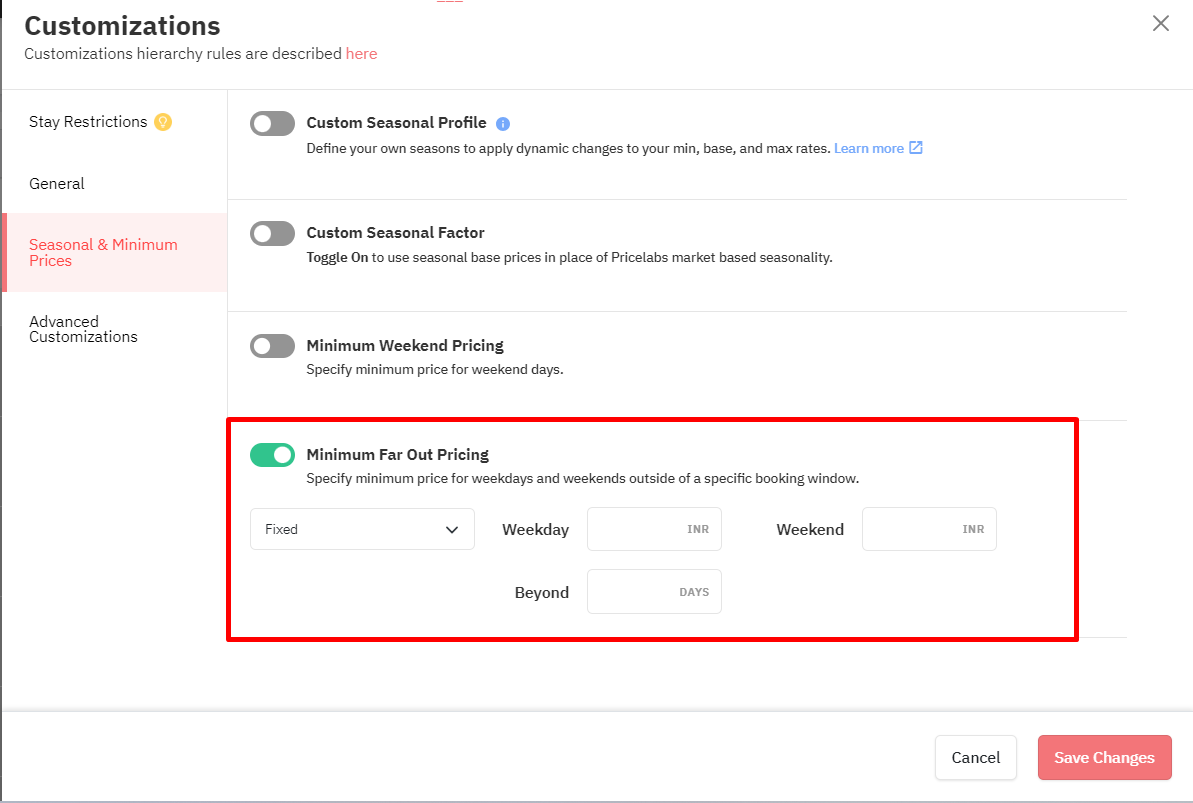1193x803 pixels.
Task: Go to Advanced Customizations tab
Action: 84,330
